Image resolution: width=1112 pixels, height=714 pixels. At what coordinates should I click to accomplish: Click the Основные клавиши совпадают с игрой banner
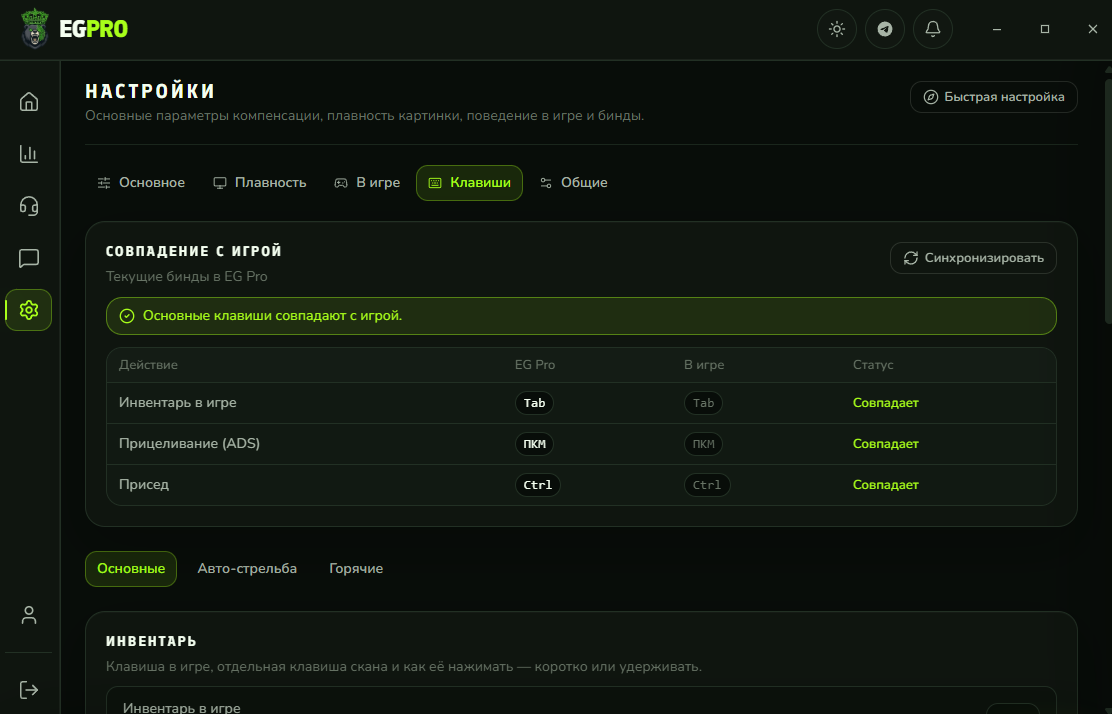point(582,316)
